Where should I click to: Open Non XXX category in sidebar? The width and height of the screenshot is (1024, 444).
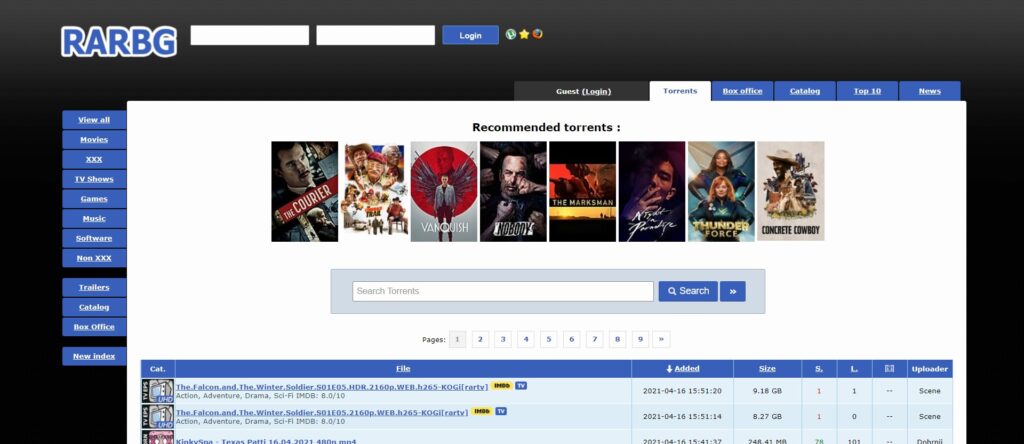[x=94, y=258]
